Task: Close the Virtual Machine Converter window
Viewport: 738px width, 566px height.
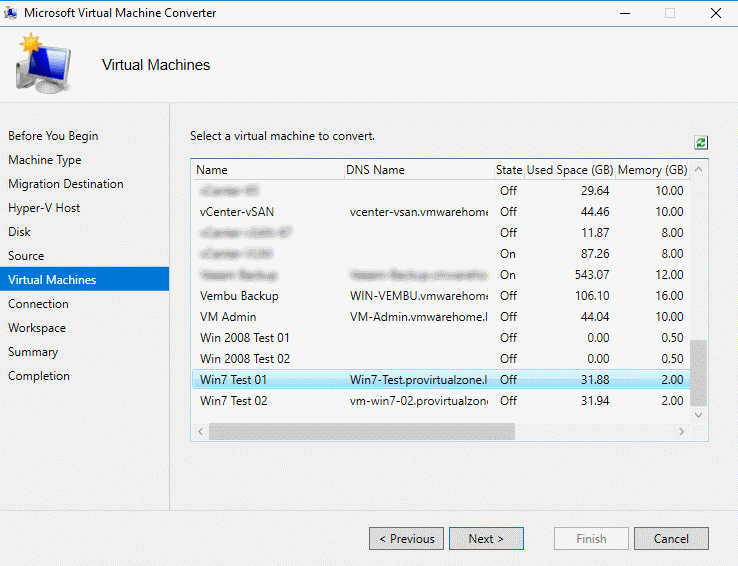Action: click(x=716, y=13)
